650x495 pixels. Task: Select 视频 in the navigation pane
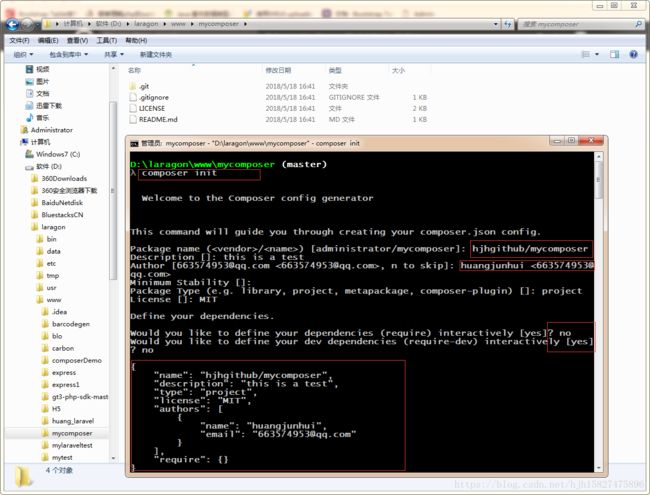click(x=42, y=69)
